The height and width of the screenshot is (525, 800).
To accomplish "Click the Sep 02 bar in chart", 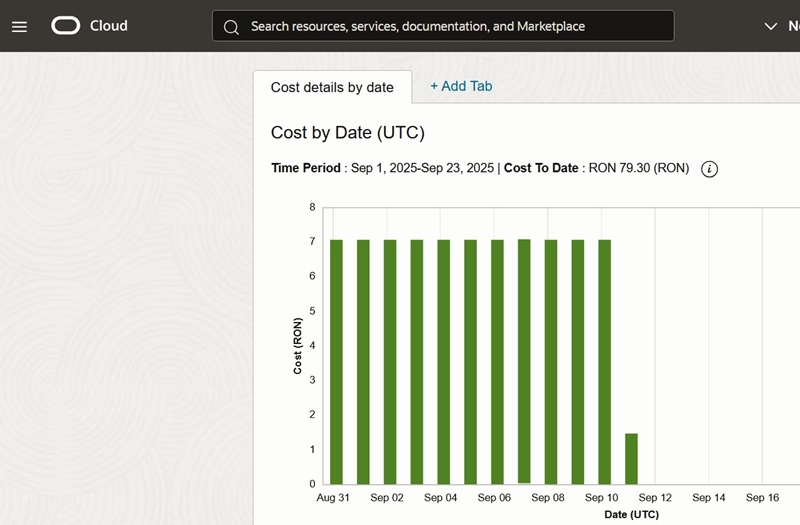I will [x=390, y=360].
